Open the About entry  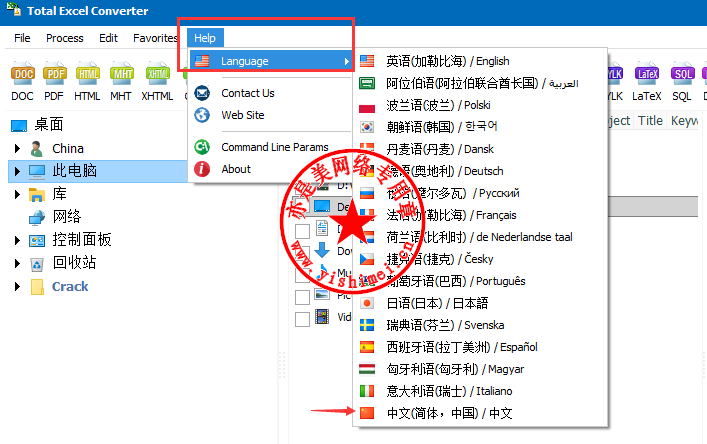tap(236, 169)
